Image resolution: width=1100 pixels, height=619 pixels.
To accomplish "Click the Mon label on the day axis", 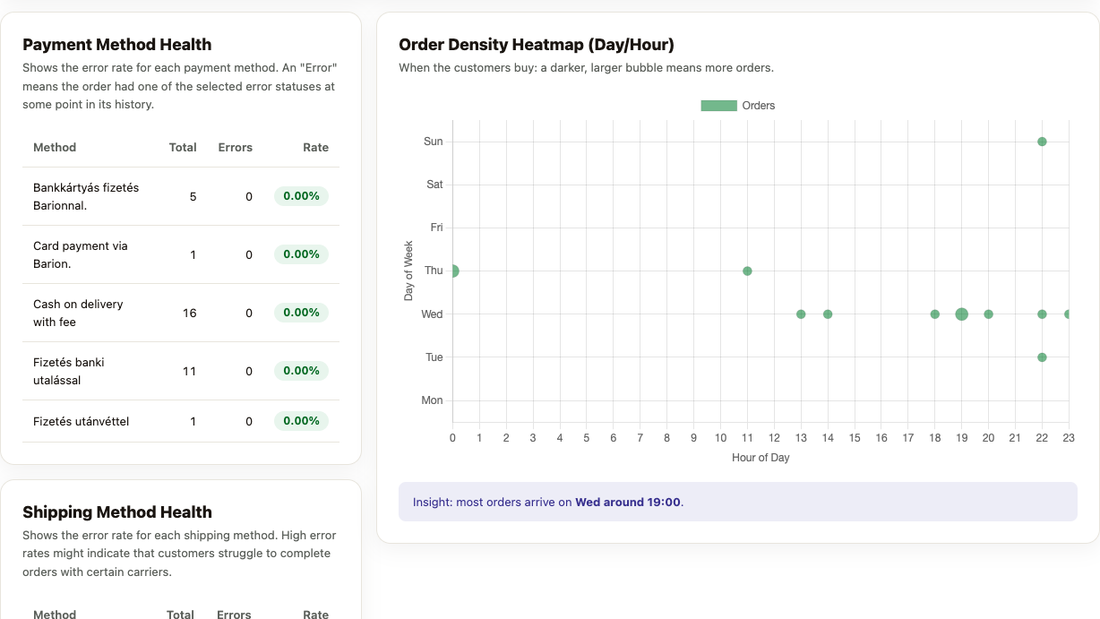I will (x=432, y=400).
